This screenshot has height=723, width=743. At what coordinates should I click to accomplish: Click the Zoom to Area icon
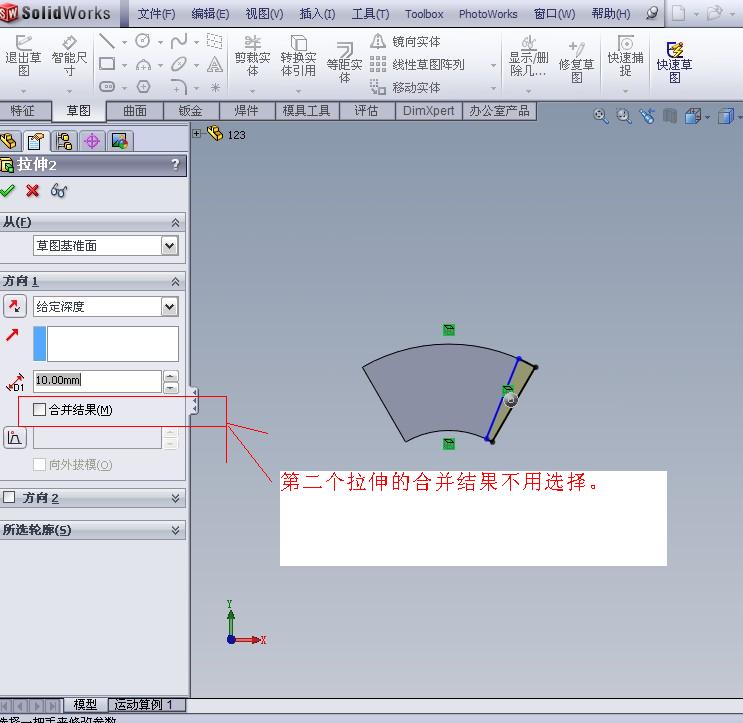click(624, 116)
